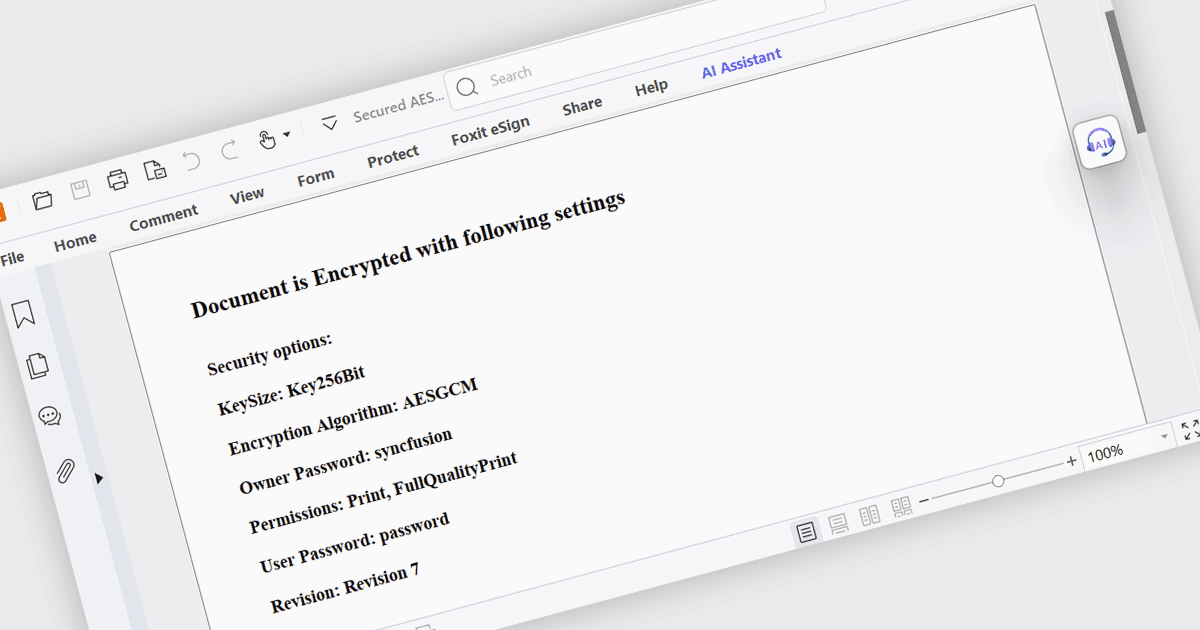Open the Foxit eSign tab
This screenshot has width=1200, height=630.
[490, 131]
